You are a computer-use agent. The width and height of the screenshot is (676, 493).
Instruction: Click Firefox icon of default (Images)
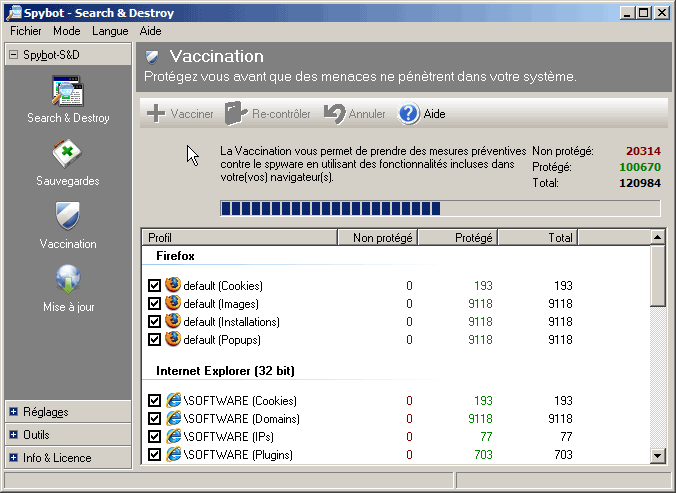(x=173, y=303)
